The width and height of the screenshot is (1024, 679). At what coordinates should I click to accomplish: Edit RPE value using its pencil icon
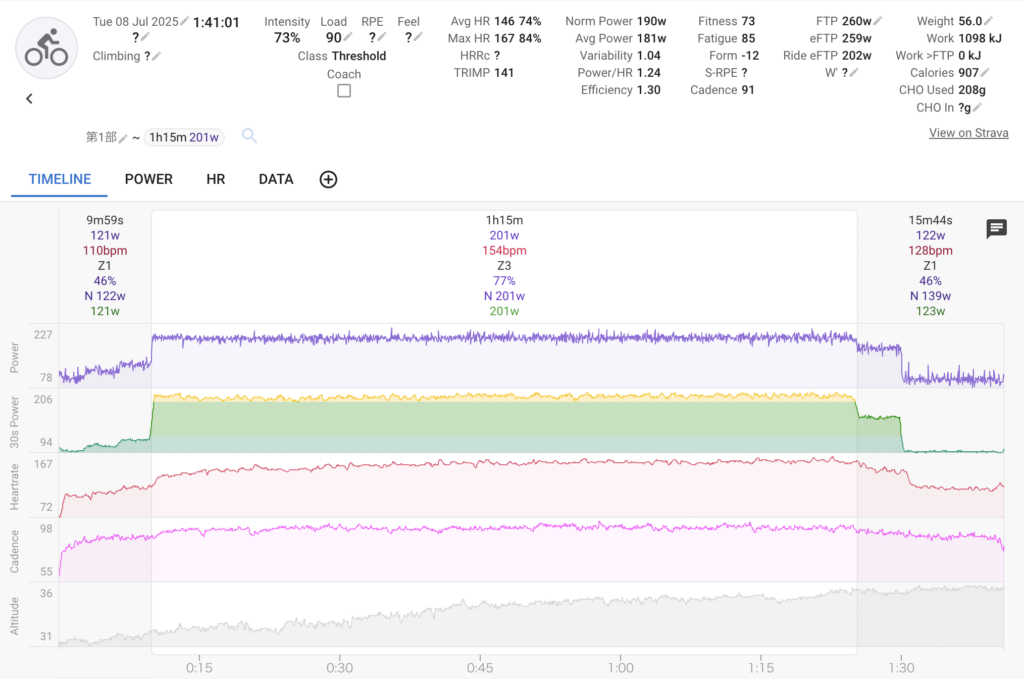[x=382, y=38]
